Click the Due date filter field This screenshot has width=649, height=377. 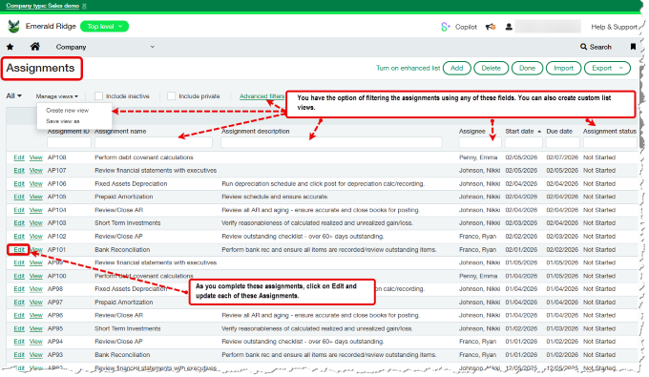coord(562,142)
